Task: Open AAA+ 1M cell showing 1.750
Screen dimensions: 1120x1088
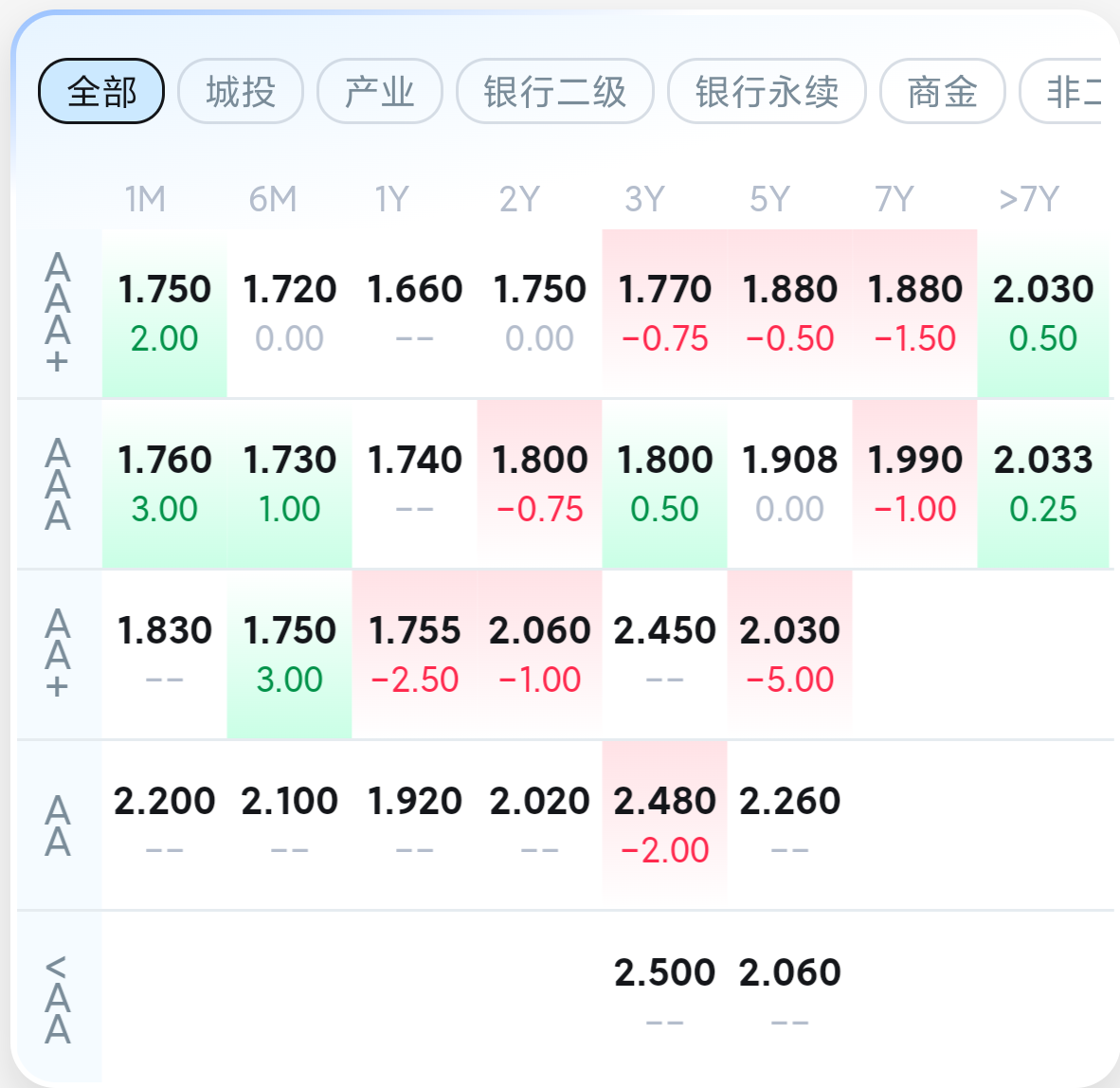Action: [x=165, y=313]
